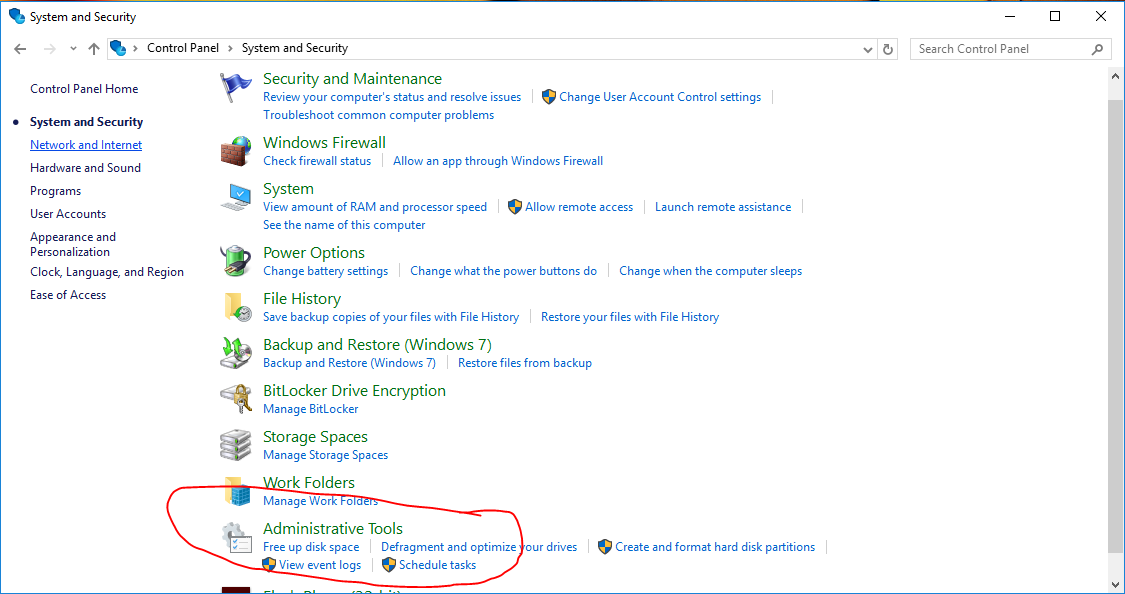Expand chevron before Control Panel breadcrumb
The image size is (1125, 594).
(136, 48)
